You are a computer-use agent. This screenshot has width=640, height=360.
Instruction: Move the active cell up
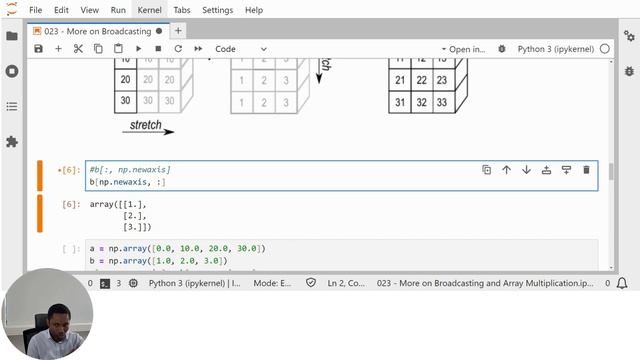coord(507,170)
